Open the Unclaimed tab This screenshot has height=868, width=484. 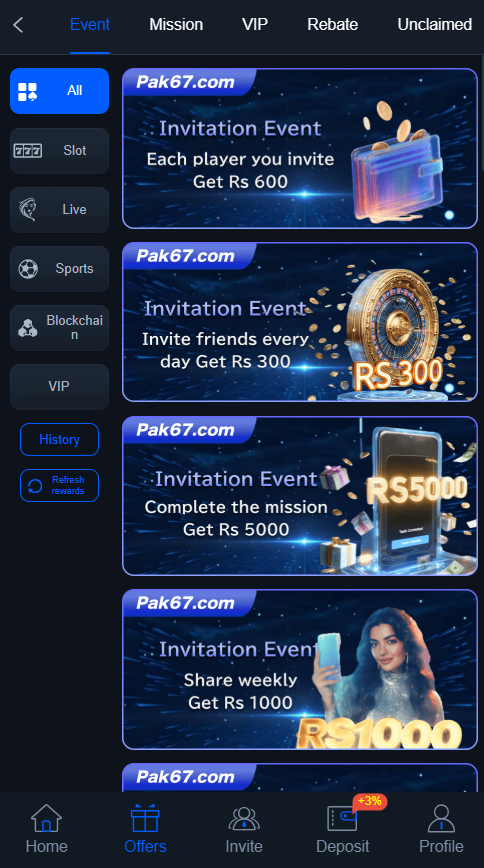[x=435, y=25]
